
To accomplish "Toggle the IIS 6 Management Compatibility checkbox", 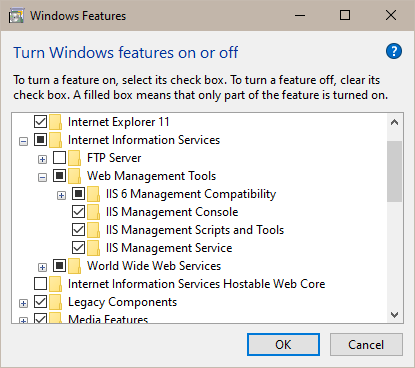I will (78, 193).
